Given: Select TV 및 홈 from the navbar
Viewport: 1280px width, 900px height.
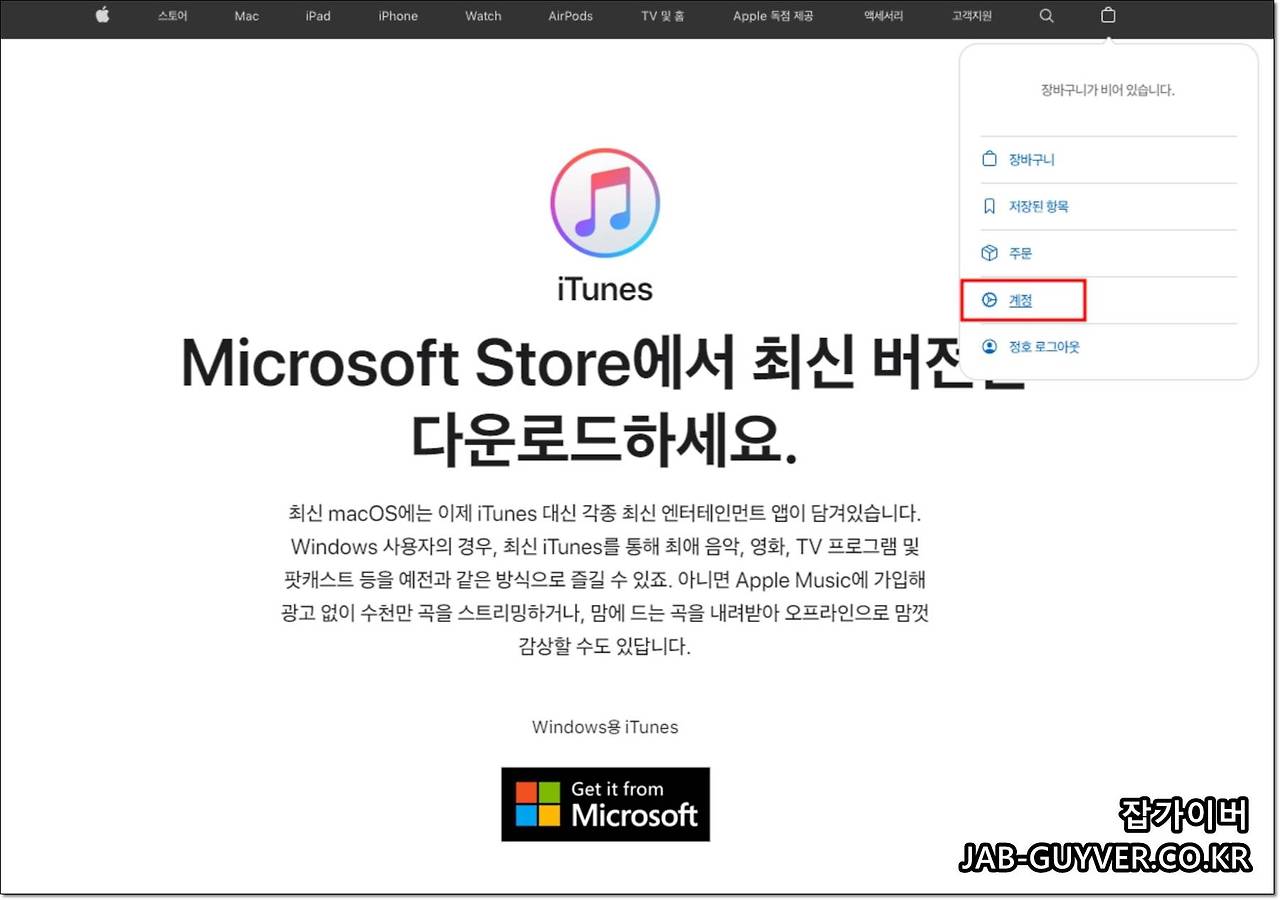Looking at the screenshot, I should point(662,15).
